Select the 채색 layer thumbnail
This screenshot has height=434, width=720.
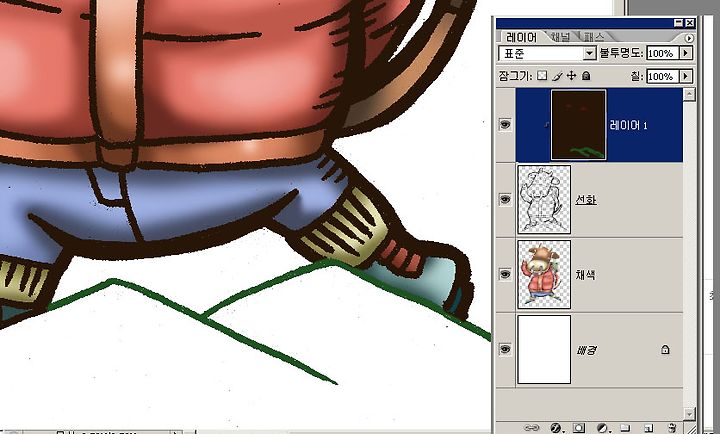tap(544, 275)
